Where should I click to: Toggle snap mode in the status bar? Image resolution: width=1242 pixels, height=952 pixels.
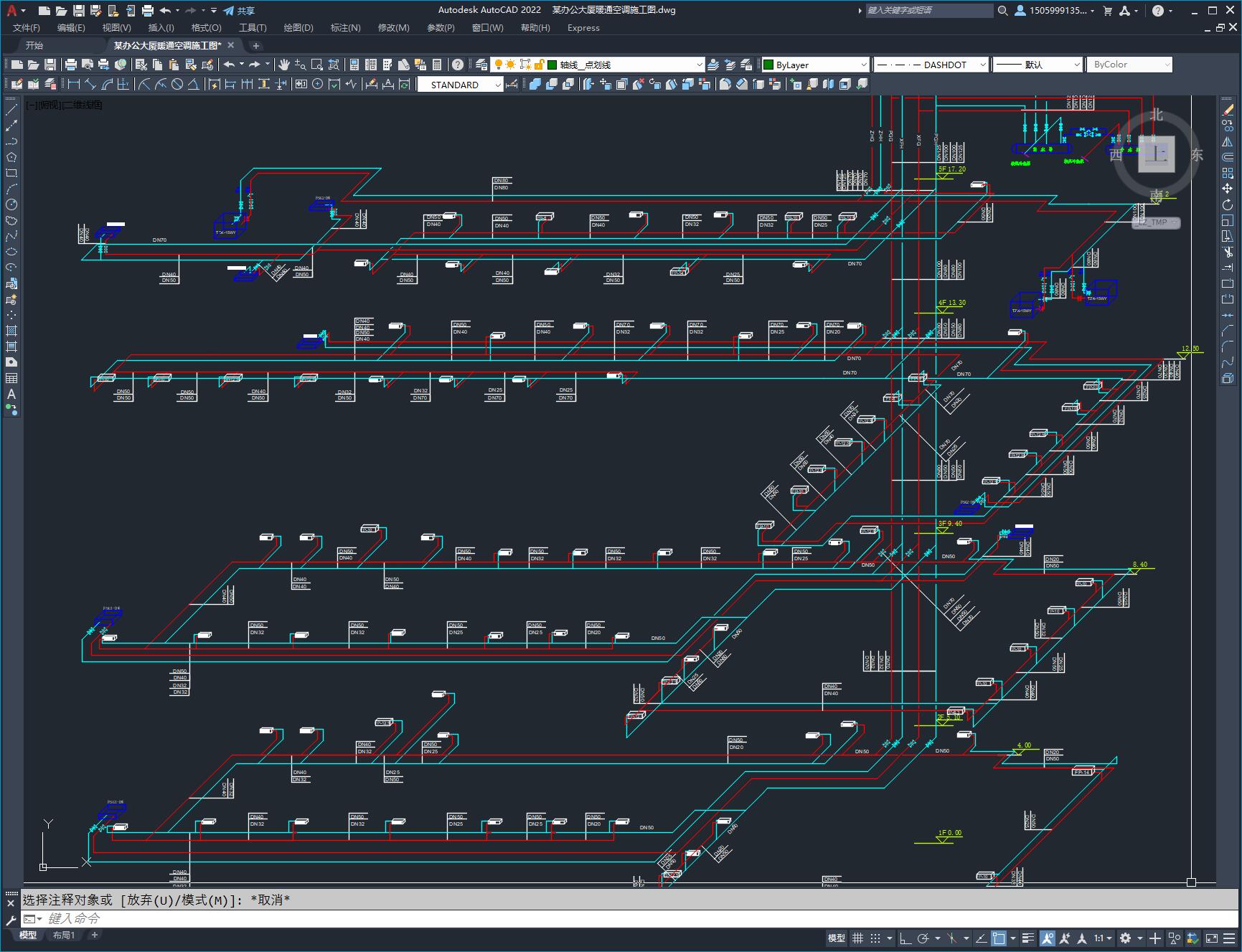[875, 938]
